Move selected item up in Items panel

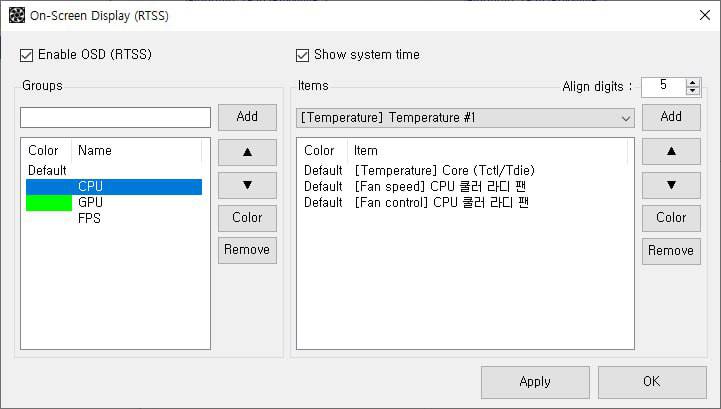tap(671, 151)
